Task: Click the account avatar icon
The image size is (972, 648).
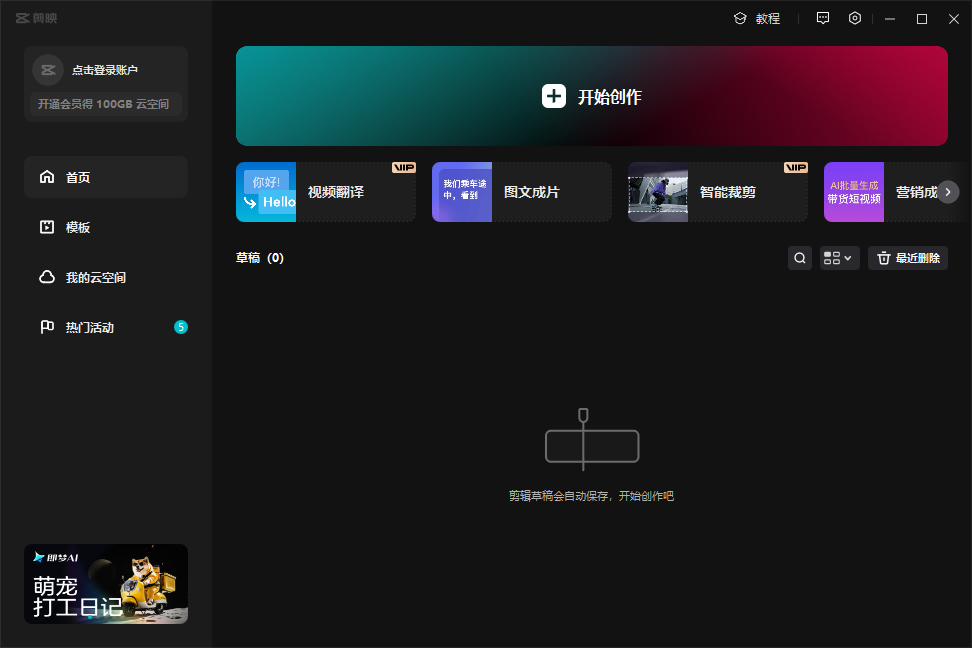Action: pos(48,70)
